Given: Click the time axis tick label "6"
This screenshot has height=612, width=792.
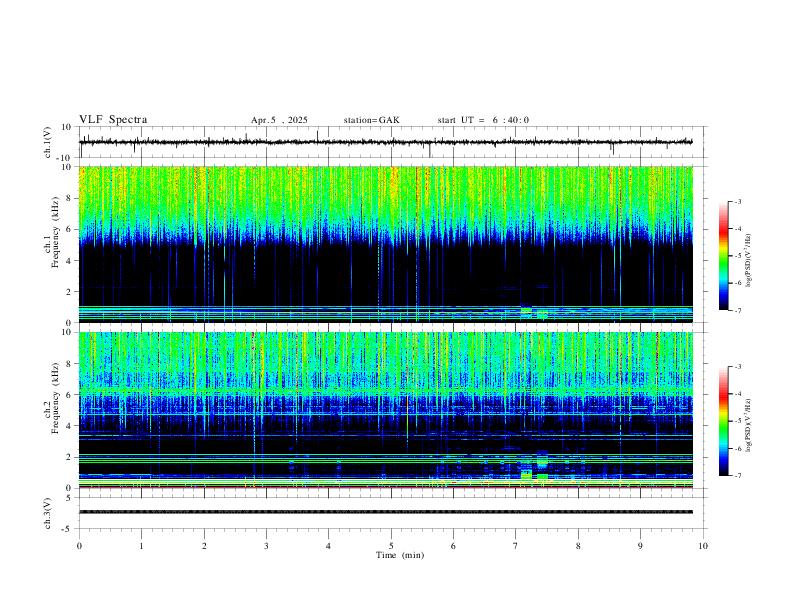Looking at the screenshot, I should pyautogui.click(x=454, y=546).
